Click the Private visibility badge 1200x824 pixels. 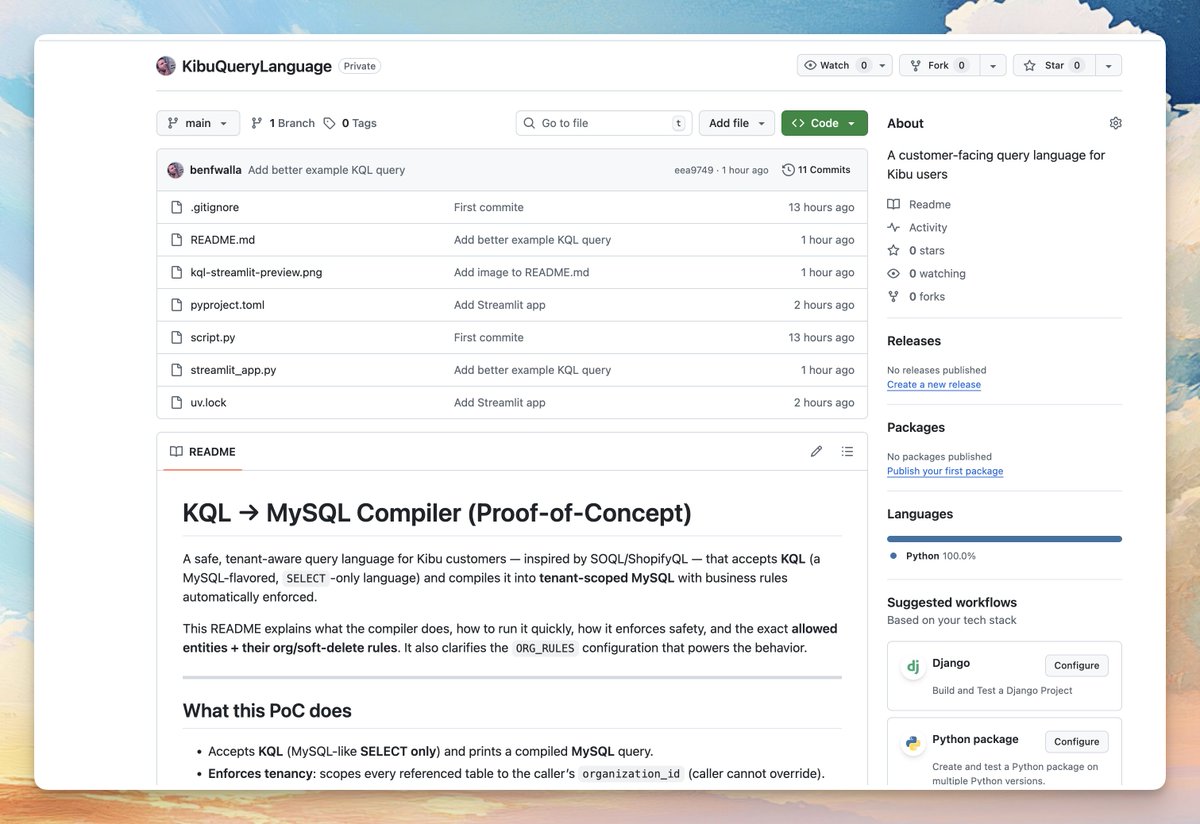click(360, 66)
